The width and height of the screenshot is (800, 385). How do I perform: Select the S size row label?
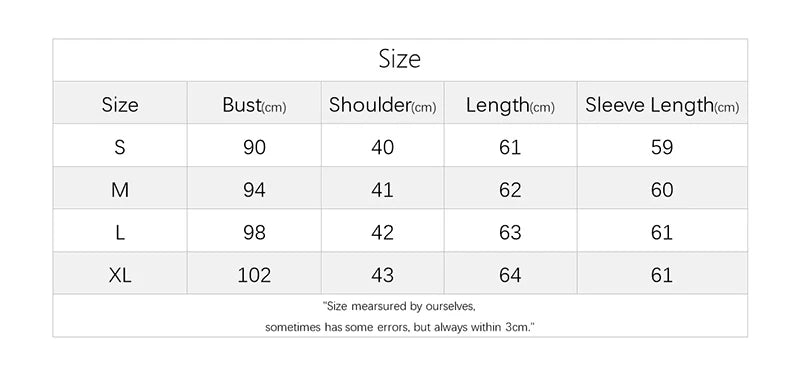point(120,147)
